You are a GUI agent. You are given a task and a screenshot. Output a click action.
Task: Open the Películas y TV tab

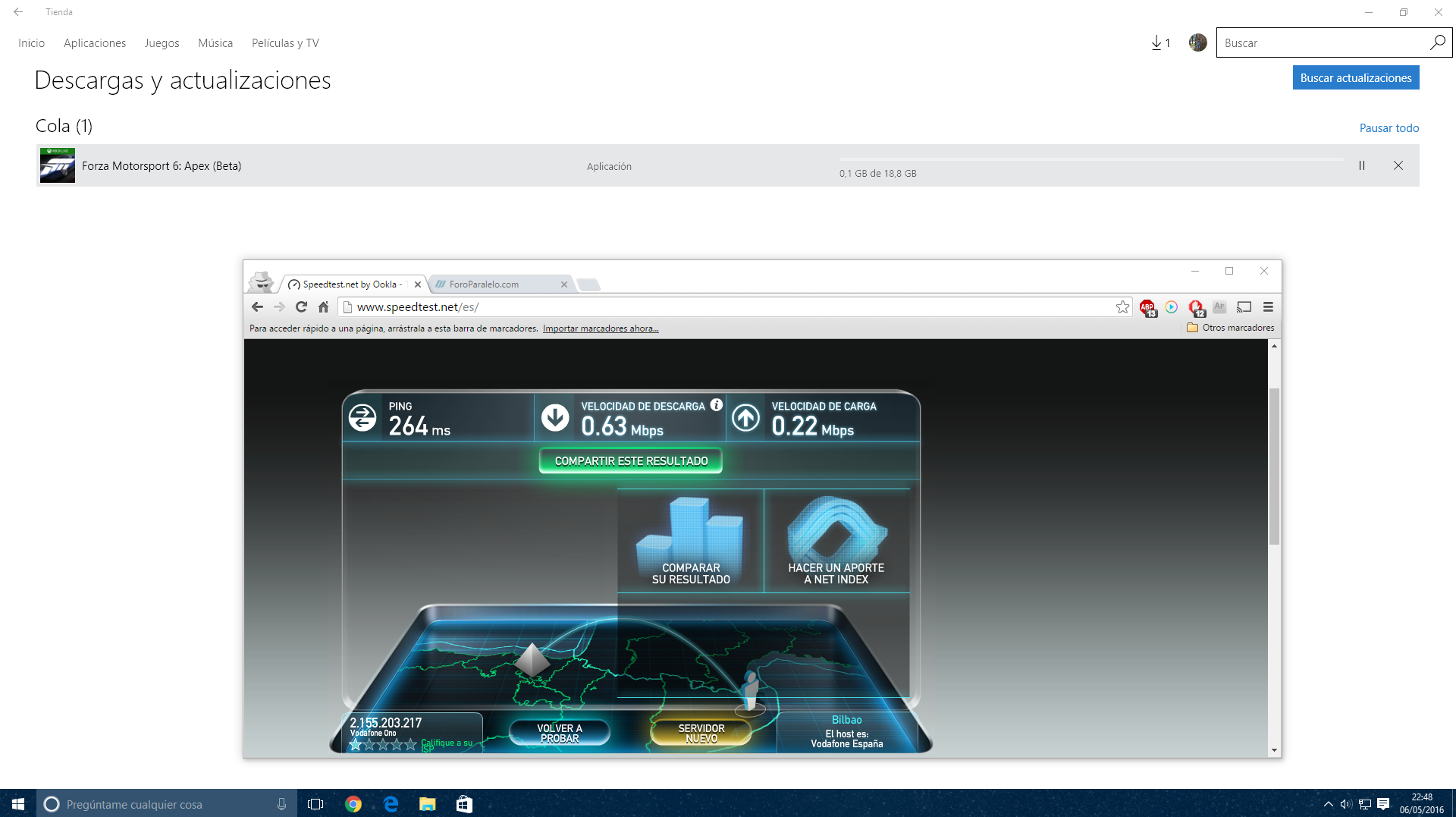pyautogui.click(x=285, y=43)
